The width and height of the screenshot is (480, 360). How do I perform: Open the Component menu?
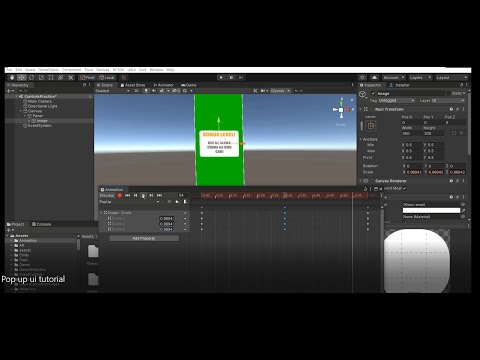pos(71,70)
